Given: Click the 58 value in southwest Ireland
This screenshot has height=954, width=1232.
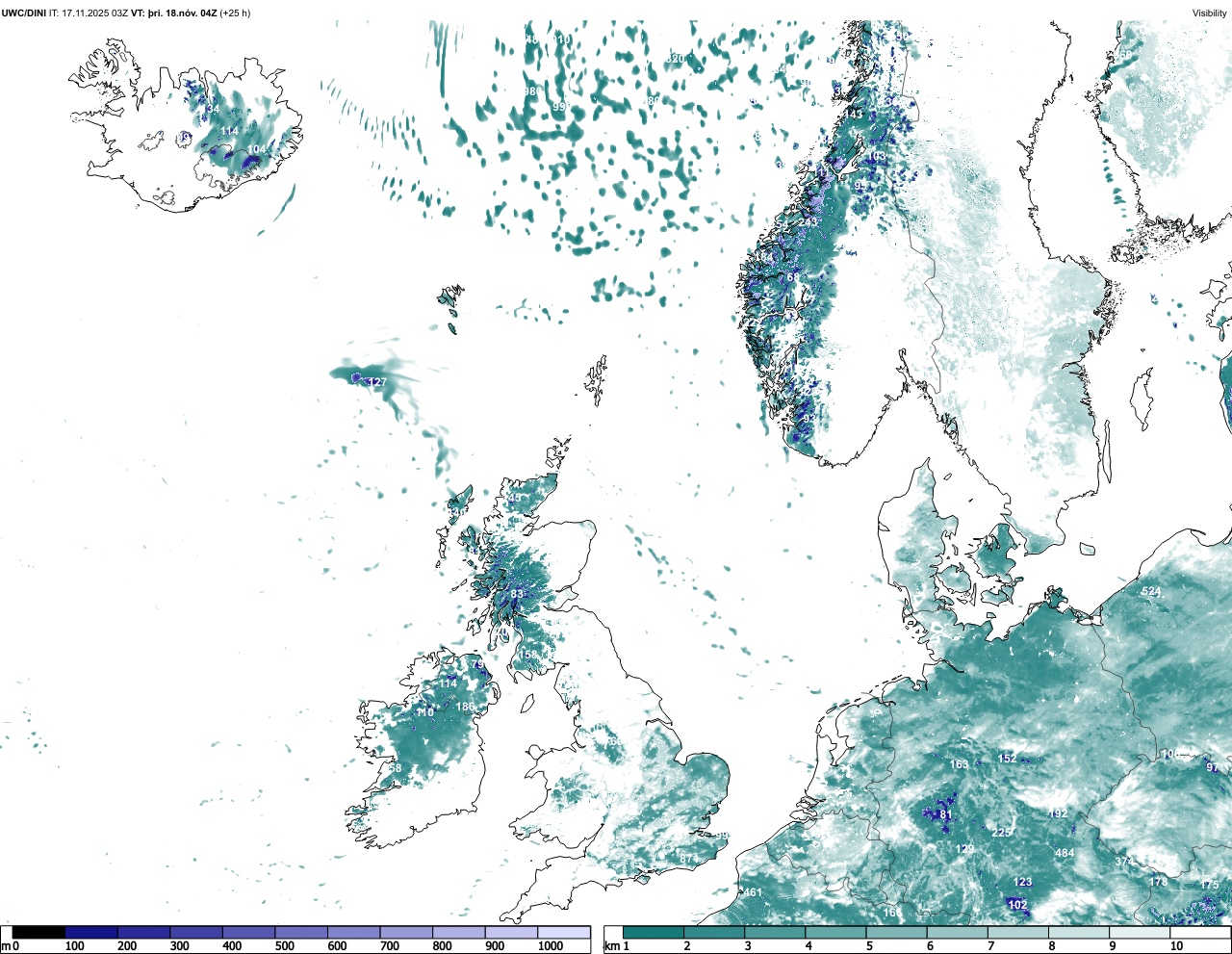Looking at the screenshot, I should coord(396,768).
